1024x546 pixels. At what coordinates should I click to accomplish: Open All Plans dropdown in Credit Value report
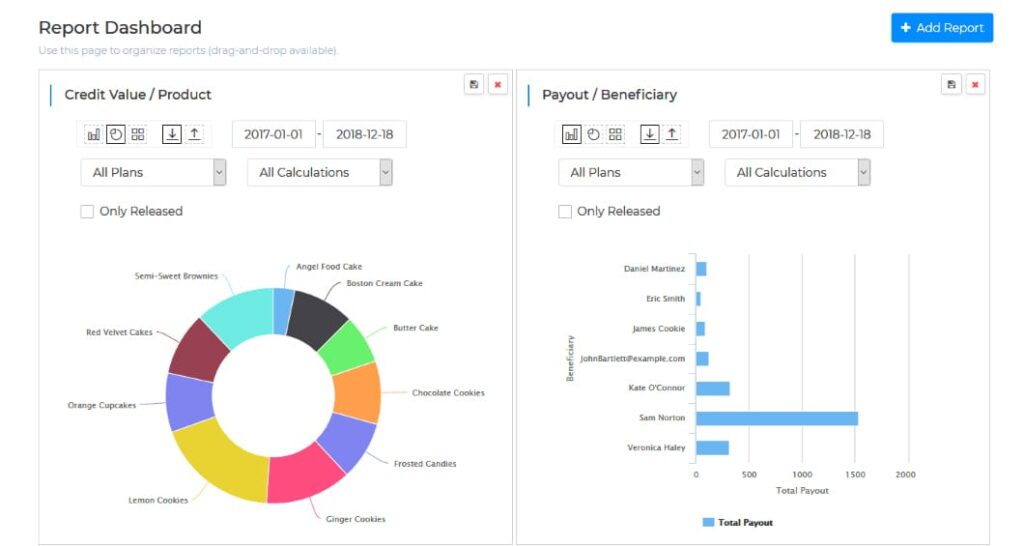click(x=153, y=172)
